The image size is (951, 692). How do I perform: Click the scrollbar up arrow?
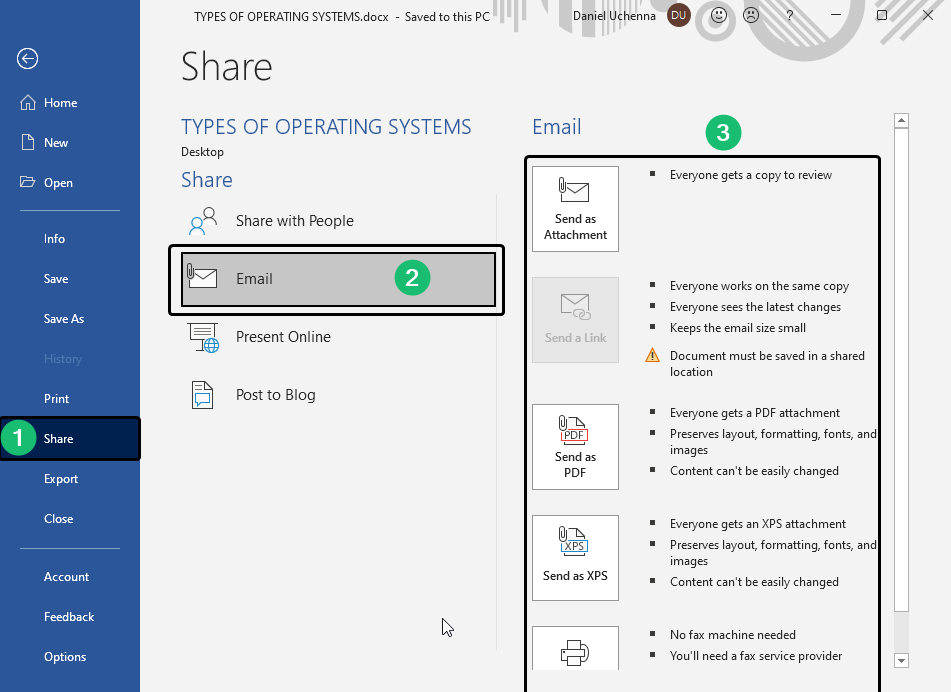pyautogui.click(x=901, y=121)
